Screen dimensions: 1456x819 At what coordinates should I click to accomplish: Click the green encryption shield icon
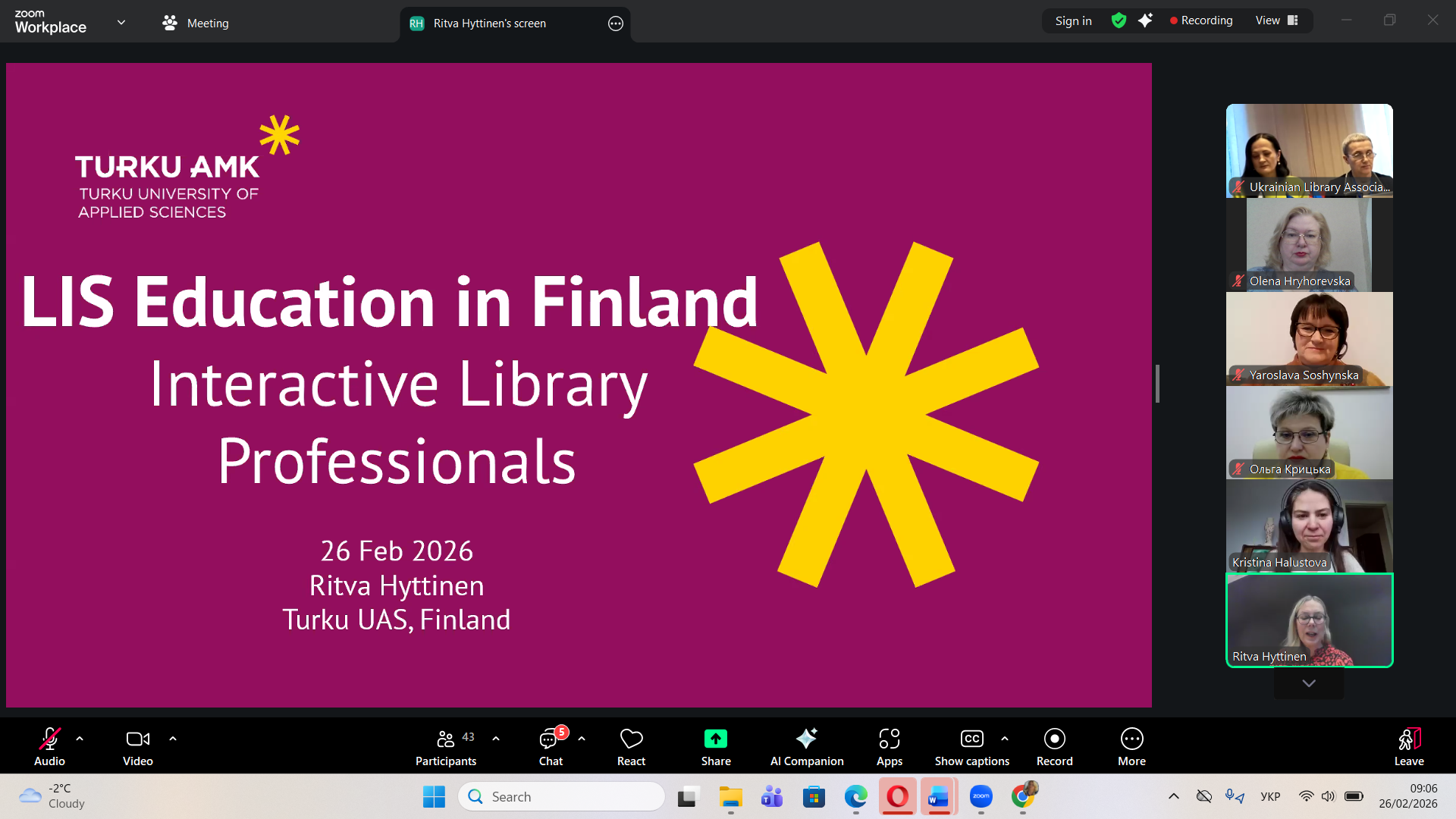1119,20
